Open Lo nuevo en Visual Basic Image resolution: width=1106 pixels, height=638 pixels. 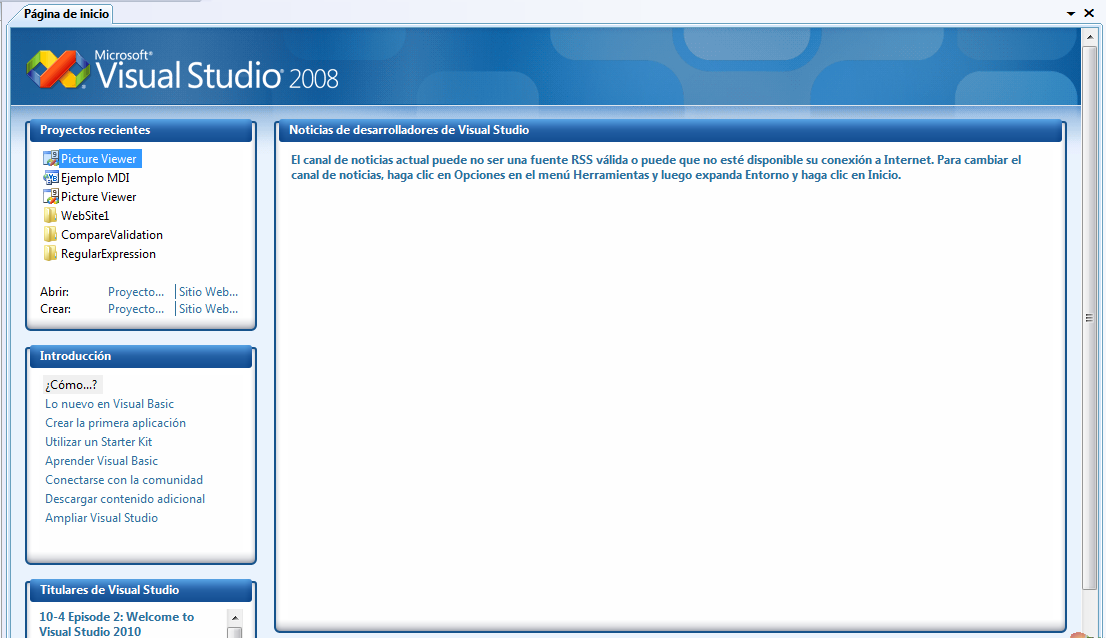(x=110, y=404)
